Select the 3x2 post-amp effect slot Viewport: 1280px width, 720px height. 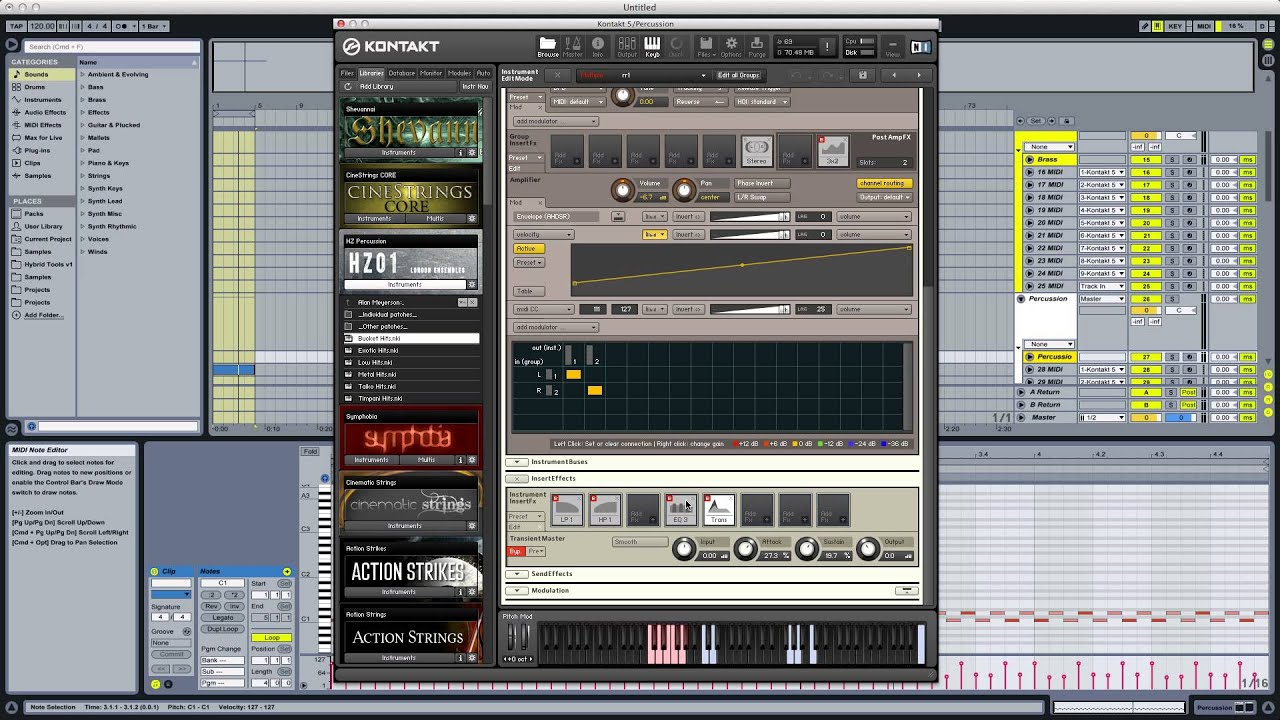click(833, 151)
